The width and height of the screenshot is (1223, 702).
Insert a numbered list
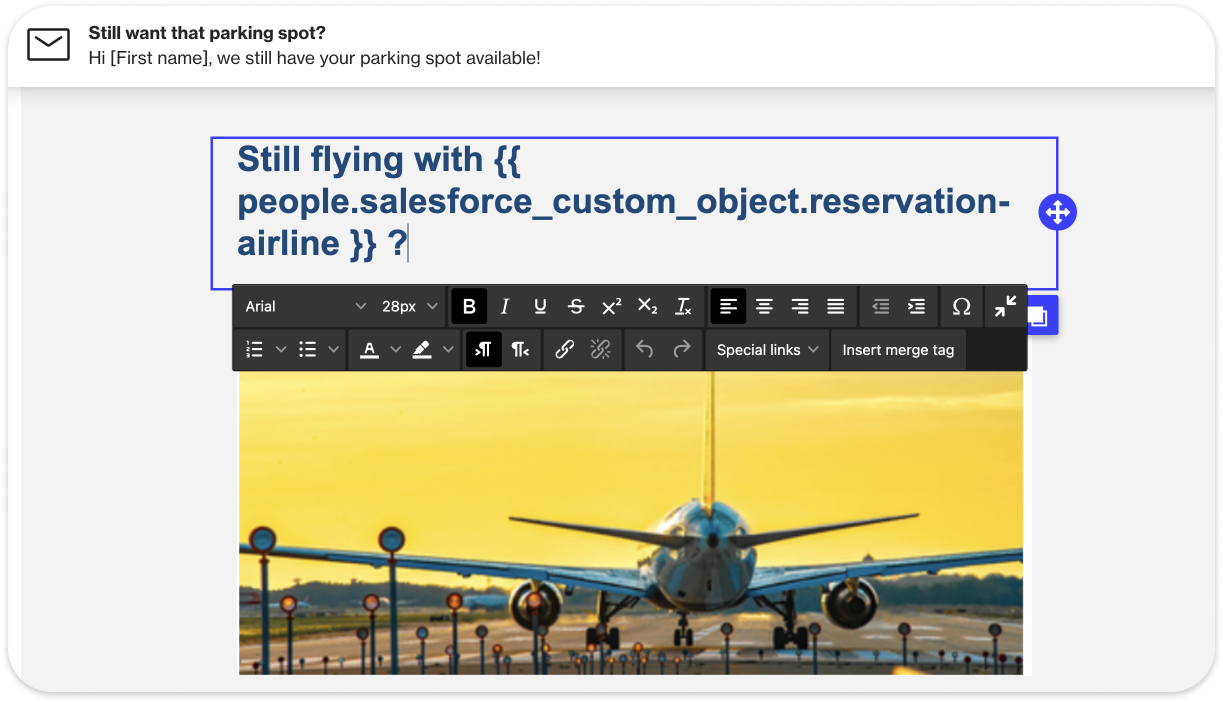255,349
